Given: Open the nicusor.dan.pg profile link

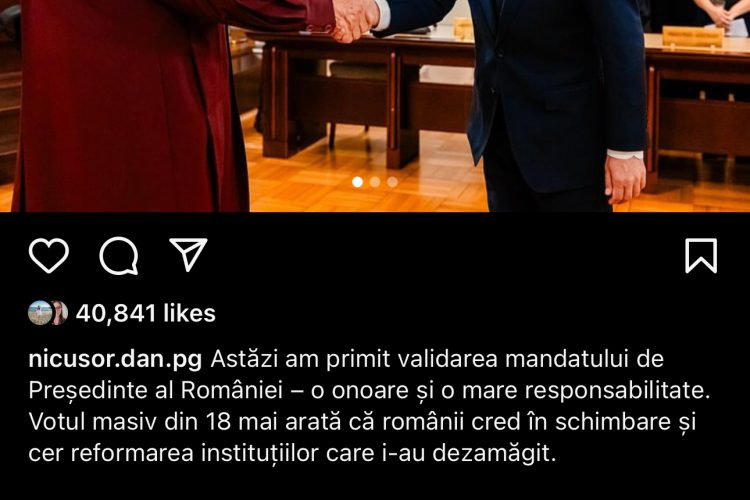Looking at the screenshot, I should 115,359.
